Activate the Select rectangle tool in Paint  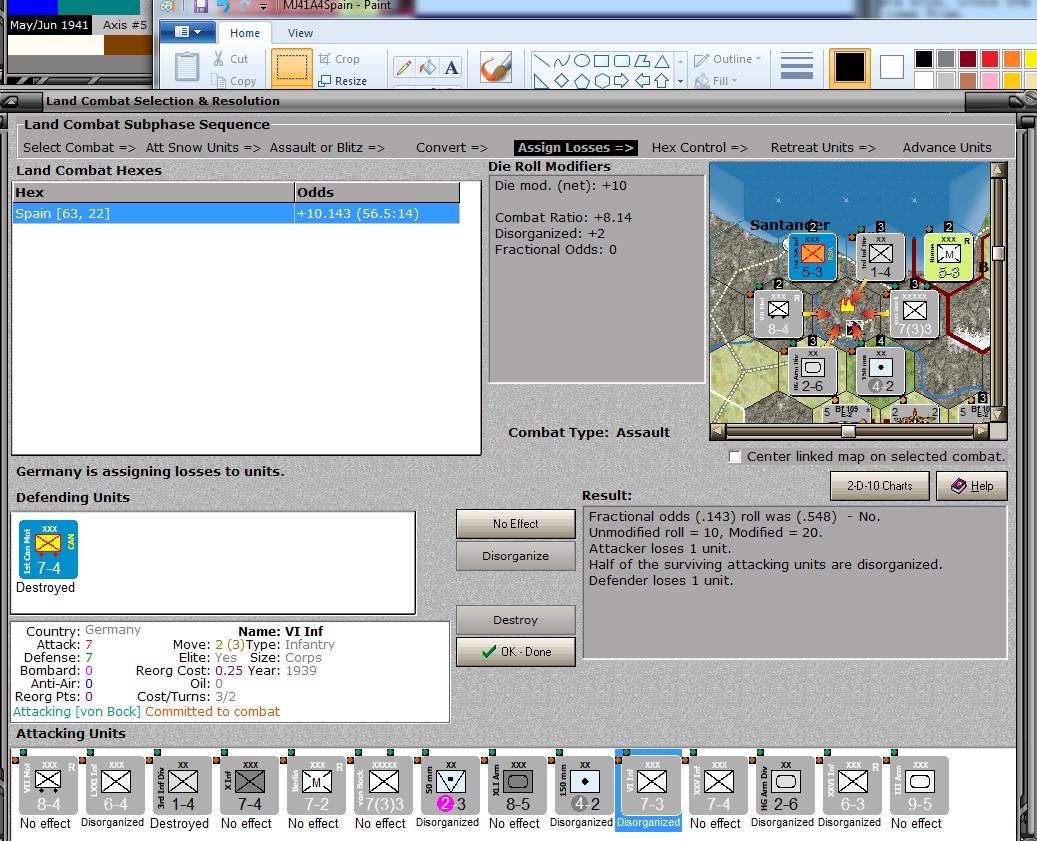(x=292, y=67)
